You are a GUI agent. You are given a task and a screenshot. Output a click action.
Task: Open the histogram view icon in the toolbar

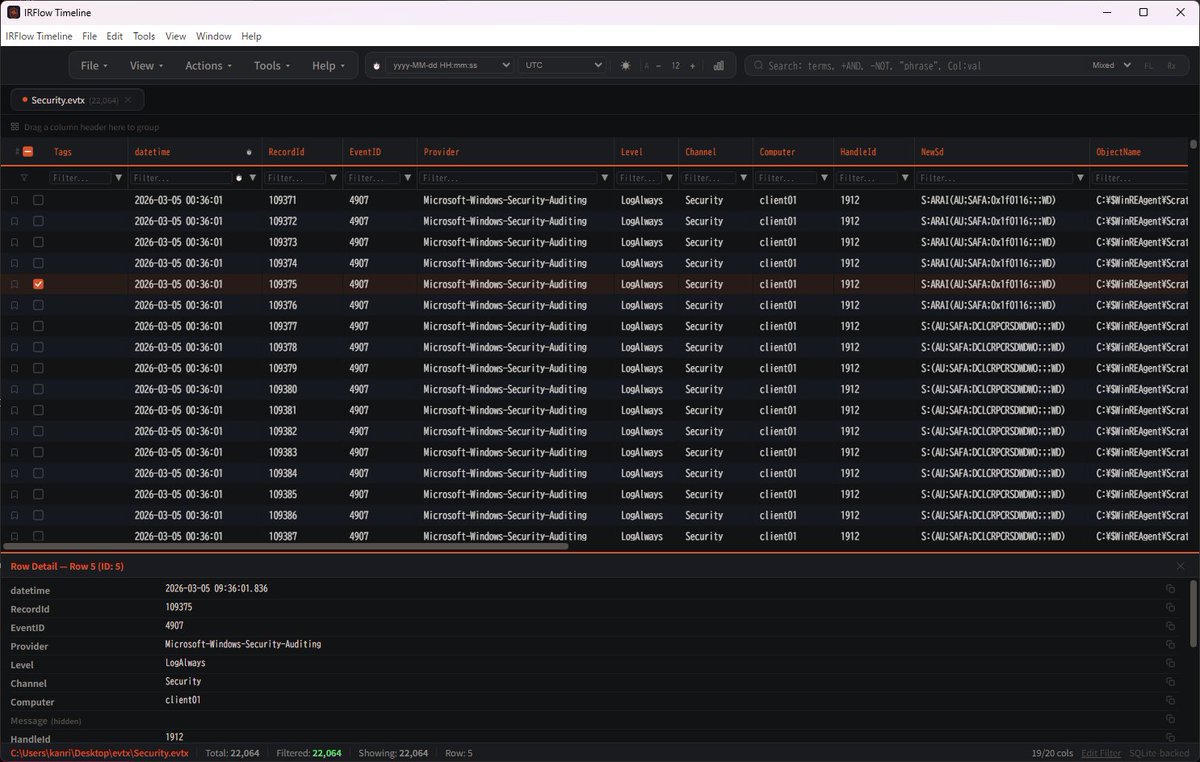[719, 65]
